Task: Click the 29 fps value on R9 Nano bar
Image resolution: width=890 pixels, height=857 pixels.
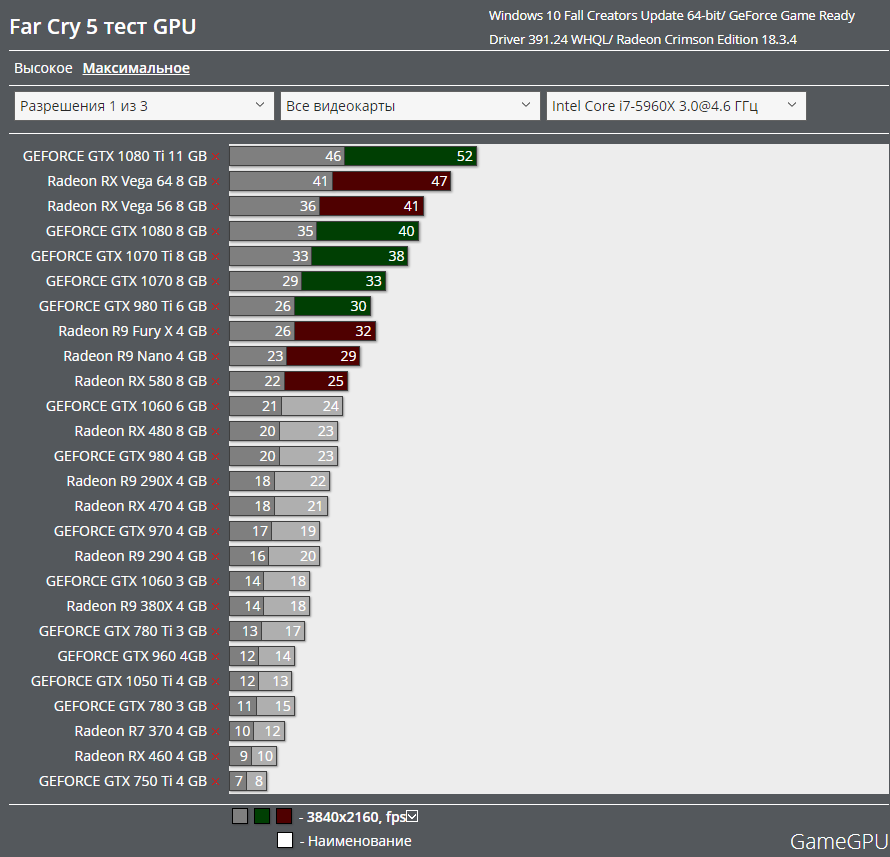Action: tap(348, 356)
